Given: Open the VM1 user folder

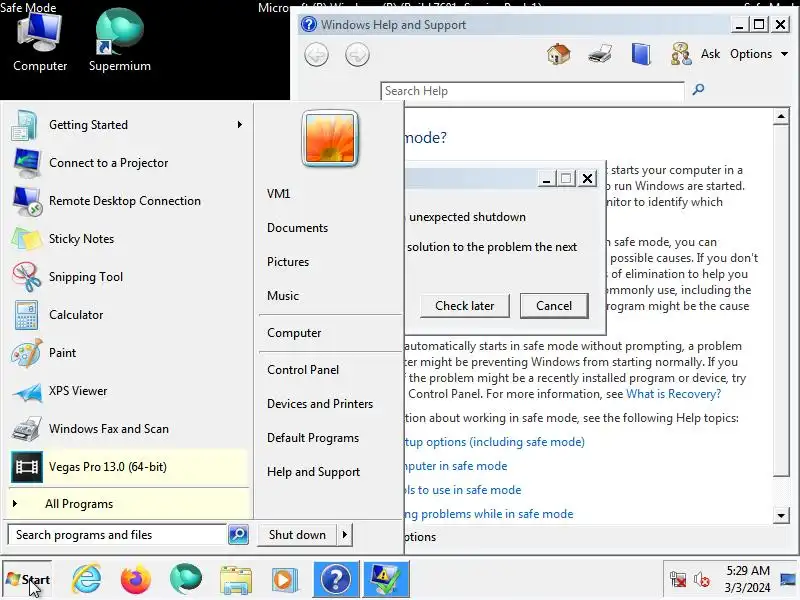Looking at the screenshot, I should pos(279,194).
